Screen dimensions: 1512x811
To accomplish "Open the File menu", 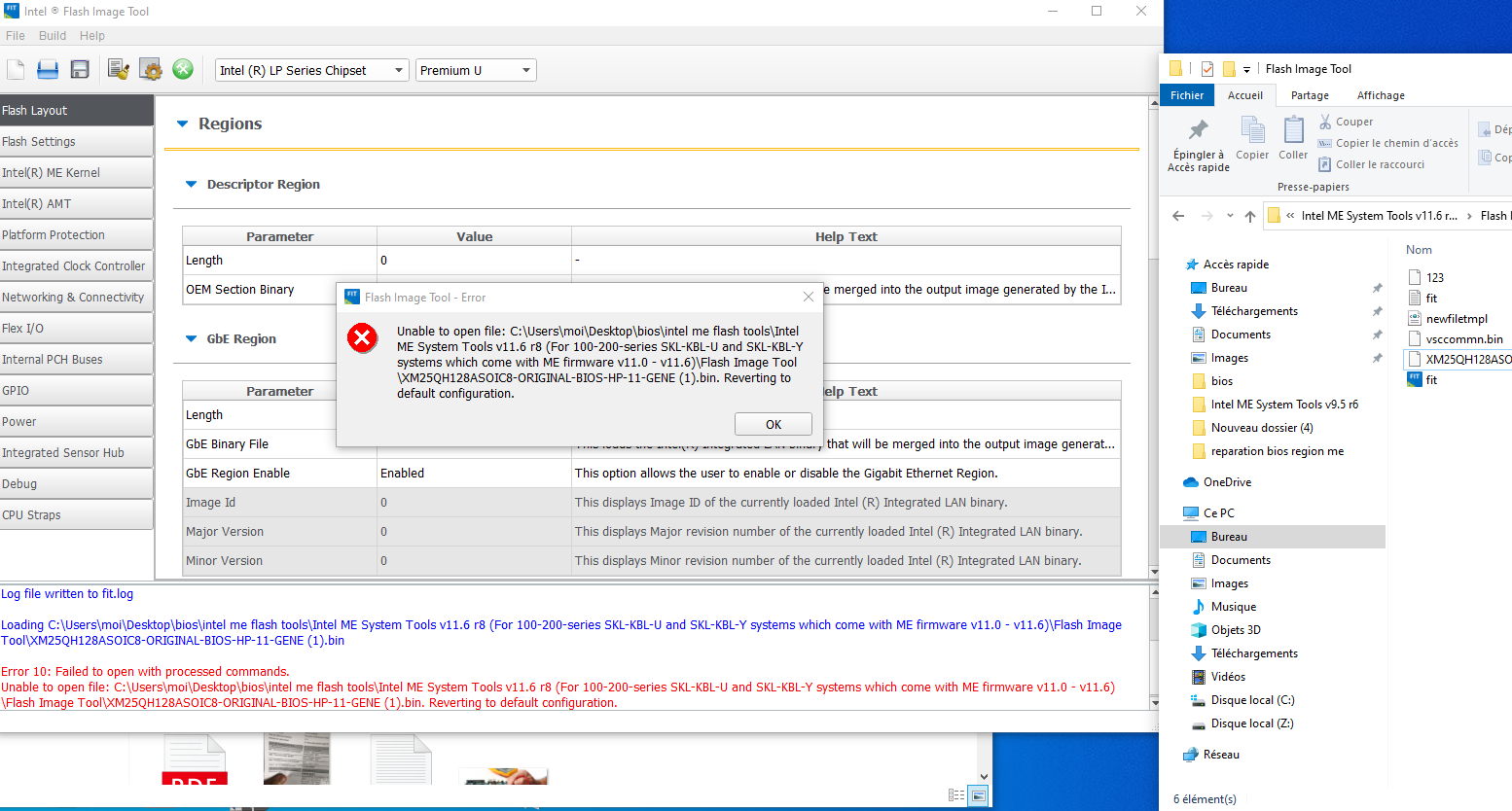I will pos(16,36).
